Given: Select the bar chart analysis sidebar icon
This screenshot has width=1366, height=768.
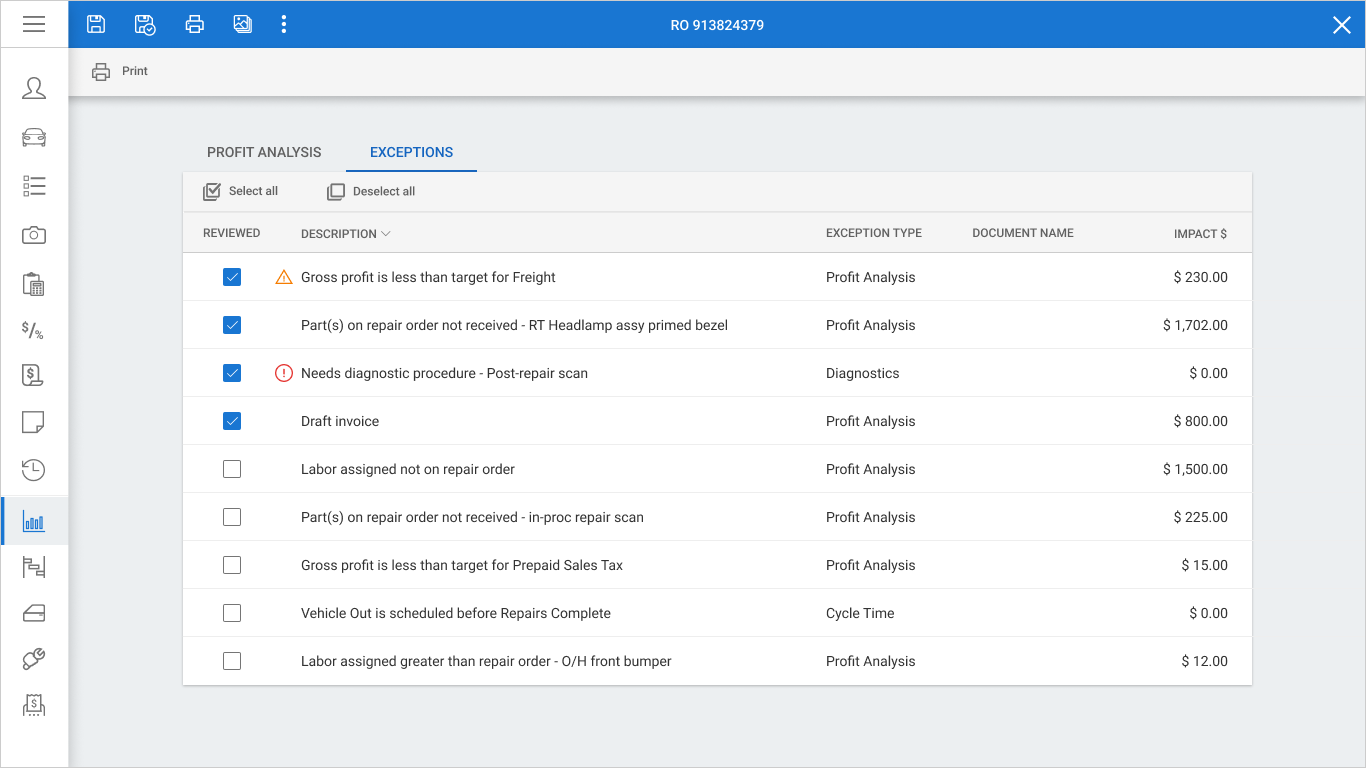Looking at the screenshot, I should [x=34, y=522].
